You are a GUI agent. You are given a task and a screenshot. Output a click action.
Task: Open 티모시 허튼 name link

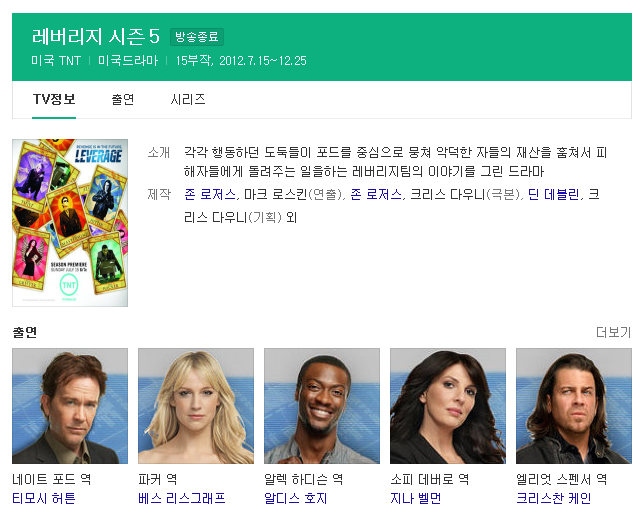[x=44, y=498]
